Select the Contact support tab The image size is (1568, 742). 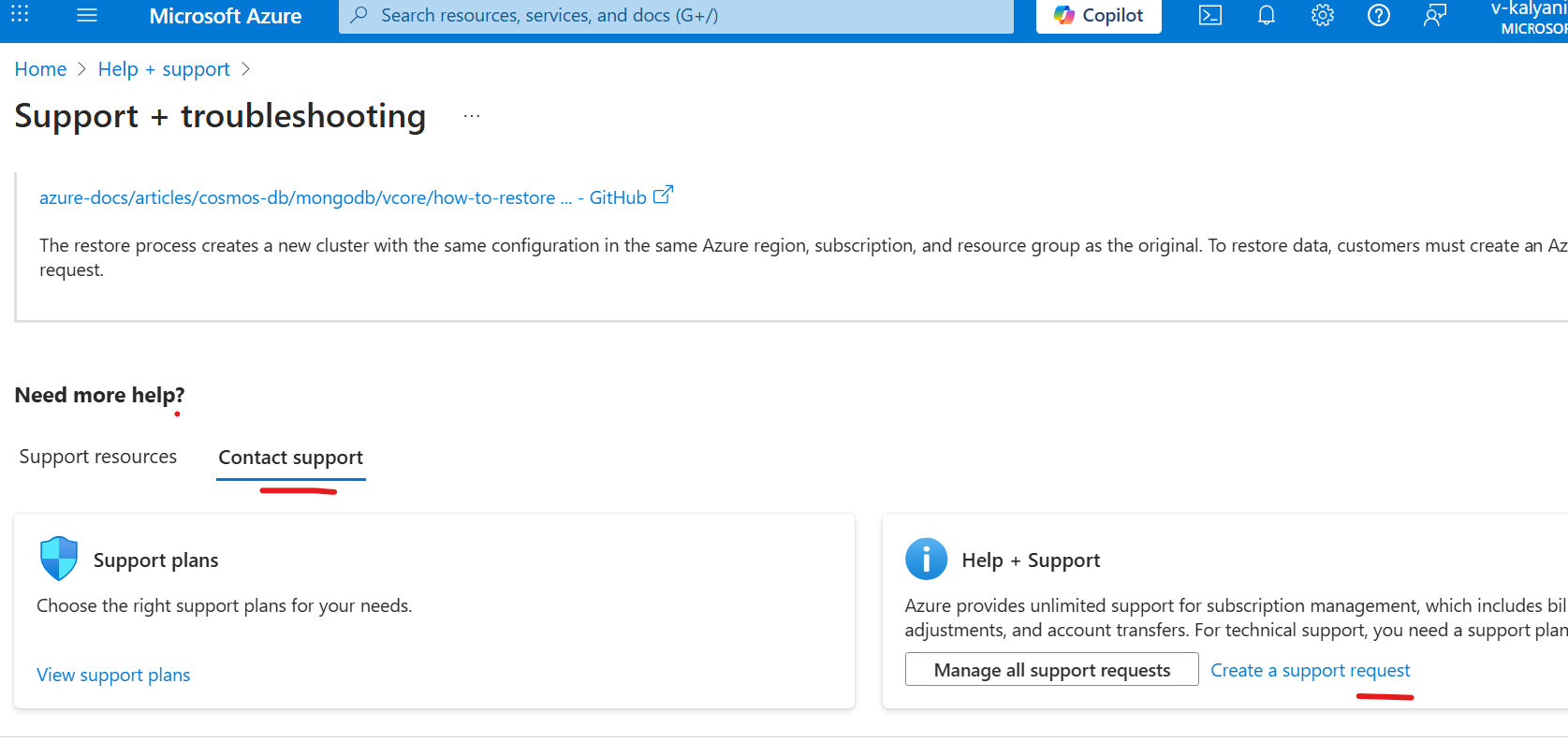pyautogui.click(x=290, y=458)
